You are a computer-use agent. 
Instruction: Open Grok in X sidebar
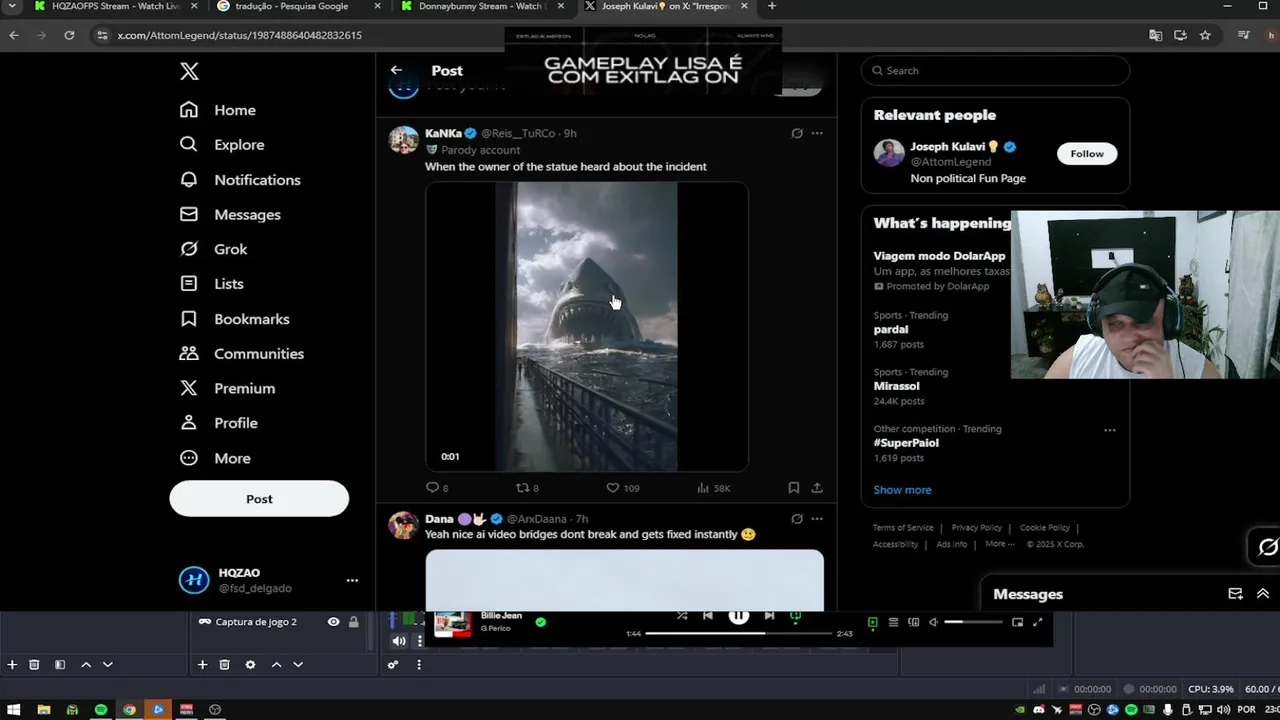pyautogui.click(x=213, y=249)
